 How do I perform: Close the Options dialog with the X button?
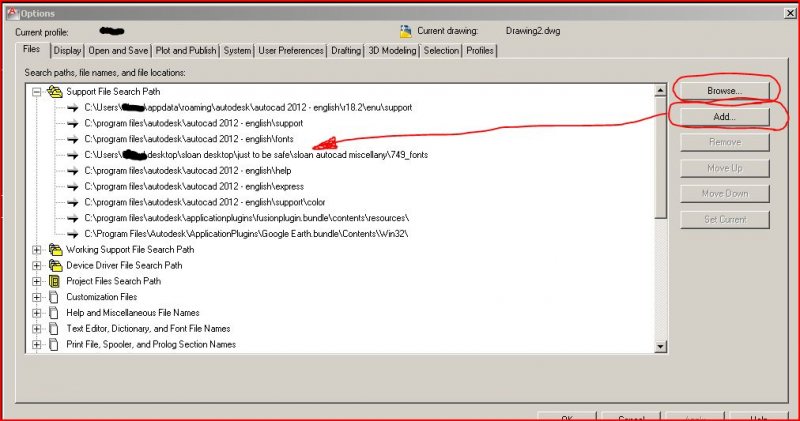click(790, 13)
